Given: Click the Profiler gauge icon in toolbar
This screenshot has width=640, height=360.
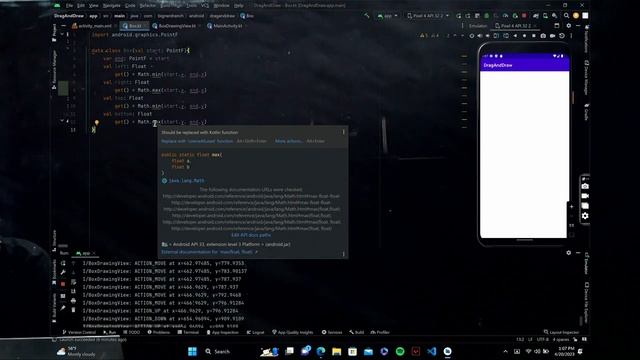Looking at the screenshot, I should 505,16.
